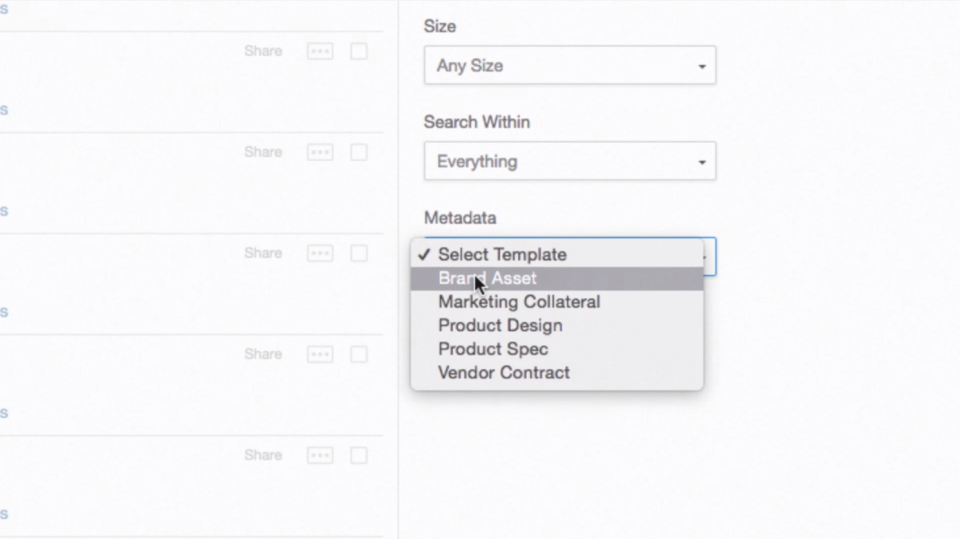Screen dimensions: 960x539
Task: Check the second row's selection checkbox
Action: click(359, 152)
